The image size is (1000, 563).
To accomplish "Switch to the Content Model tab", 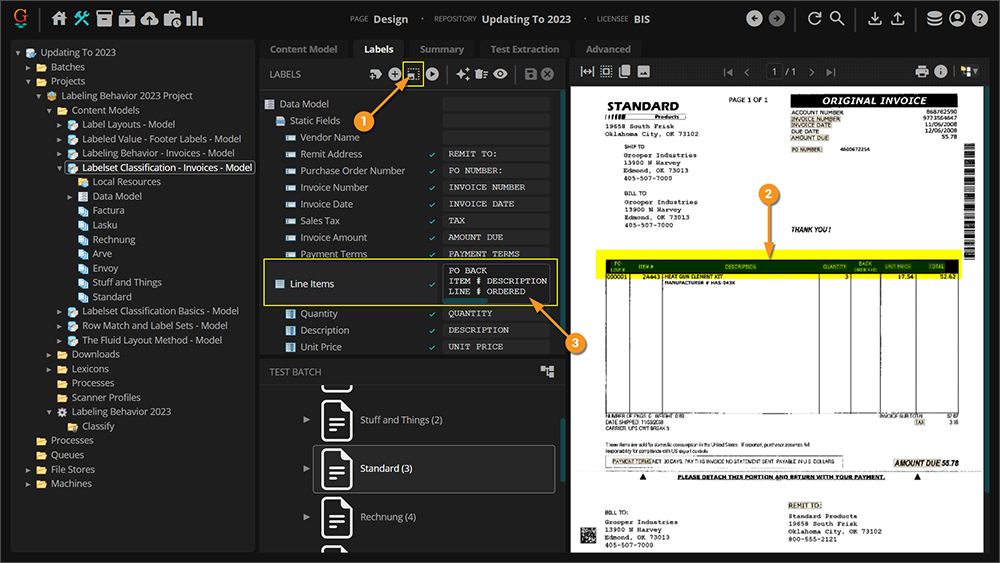I will pyautogui.click(x=303, y=49).
